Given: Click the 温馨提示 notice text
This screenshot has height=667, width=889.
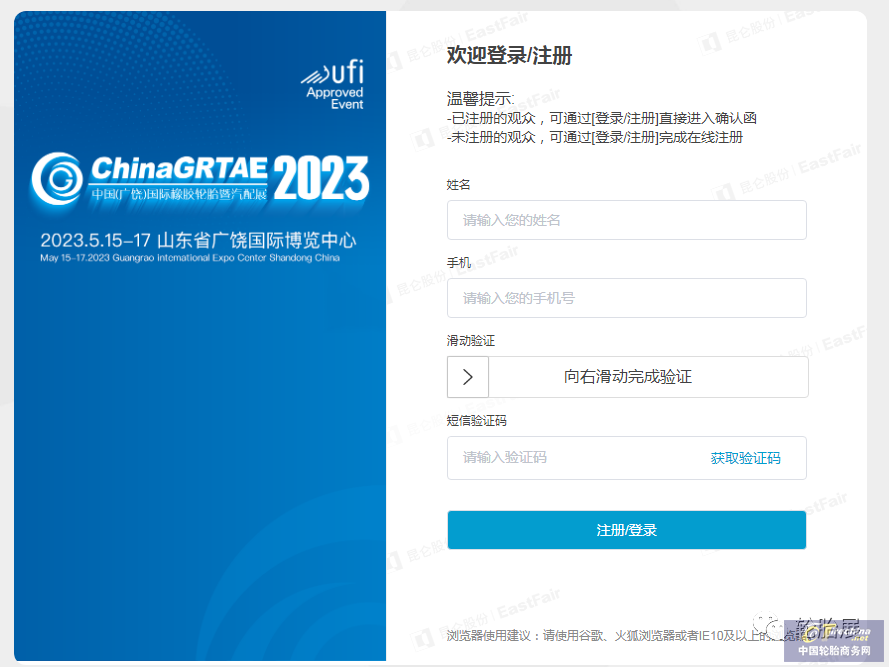Looking at the screenshot, I should tap(477, 99).
